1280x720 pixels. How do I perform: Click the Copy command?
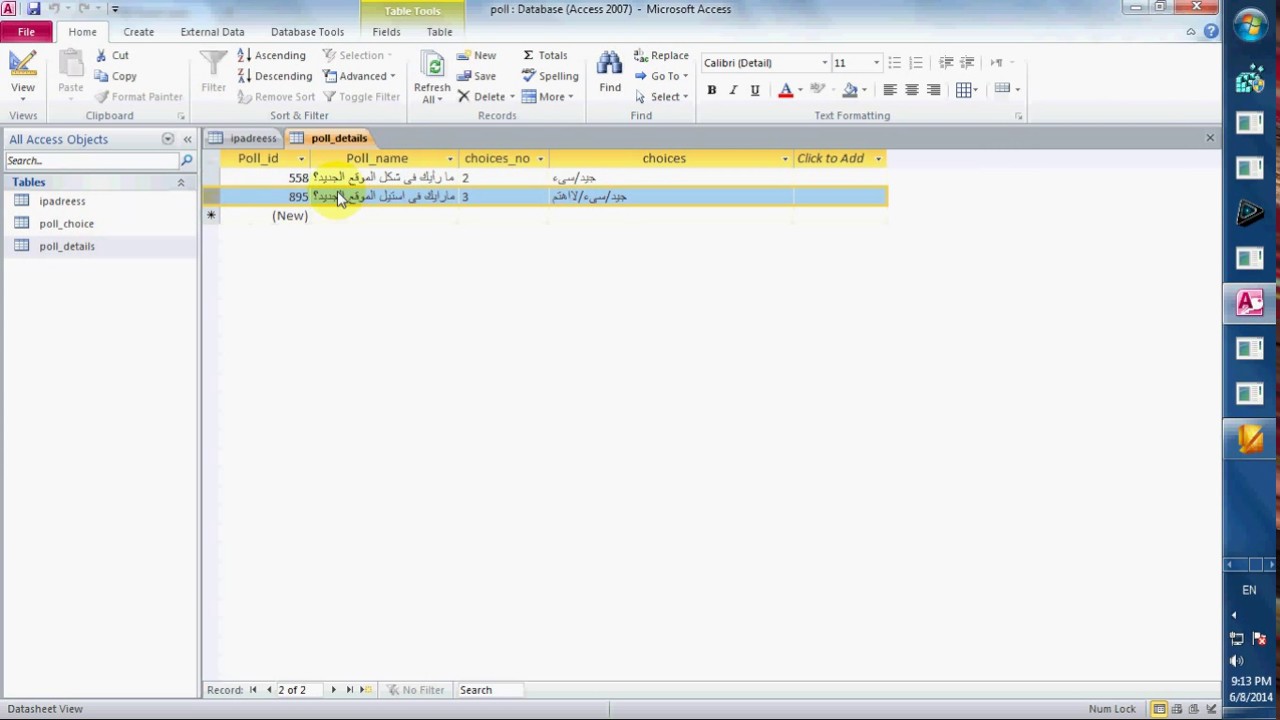click(x=115, y=76)
